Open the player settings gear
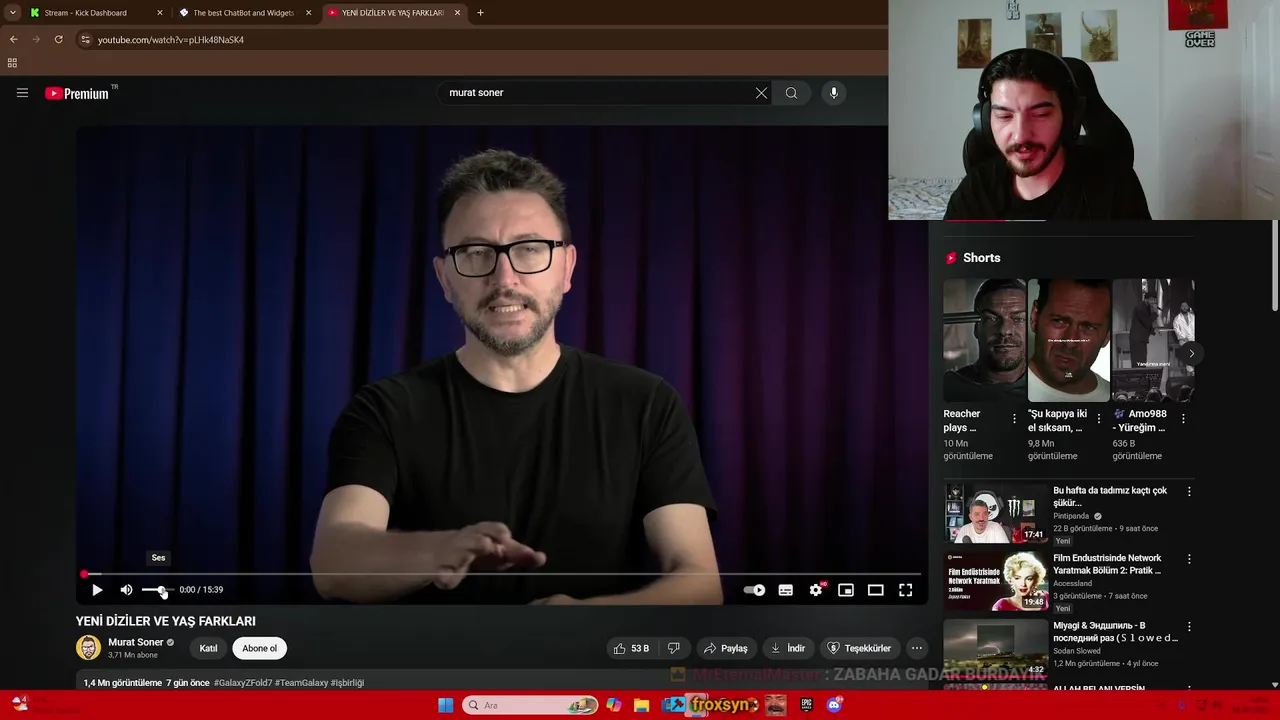The image size is (1280, 720). click(816, 590)
